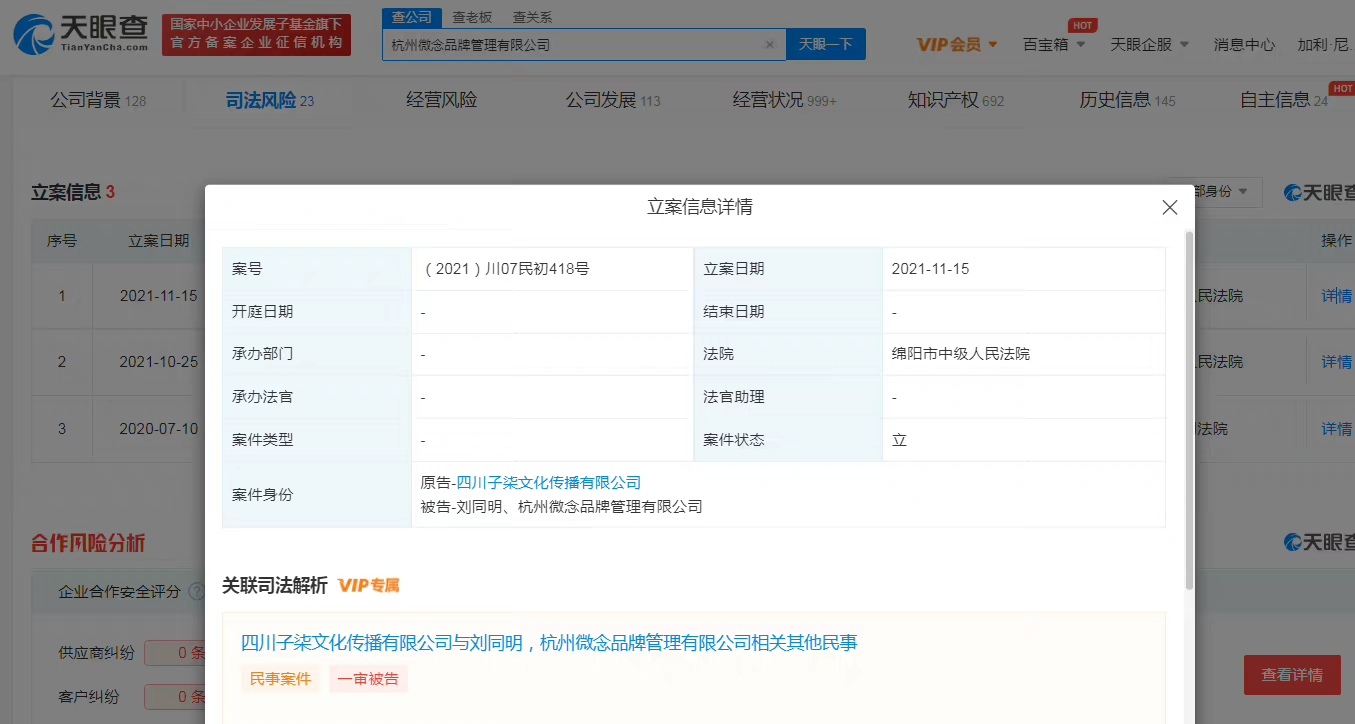Switch to the 查老板 search tab

coord(471,17)
